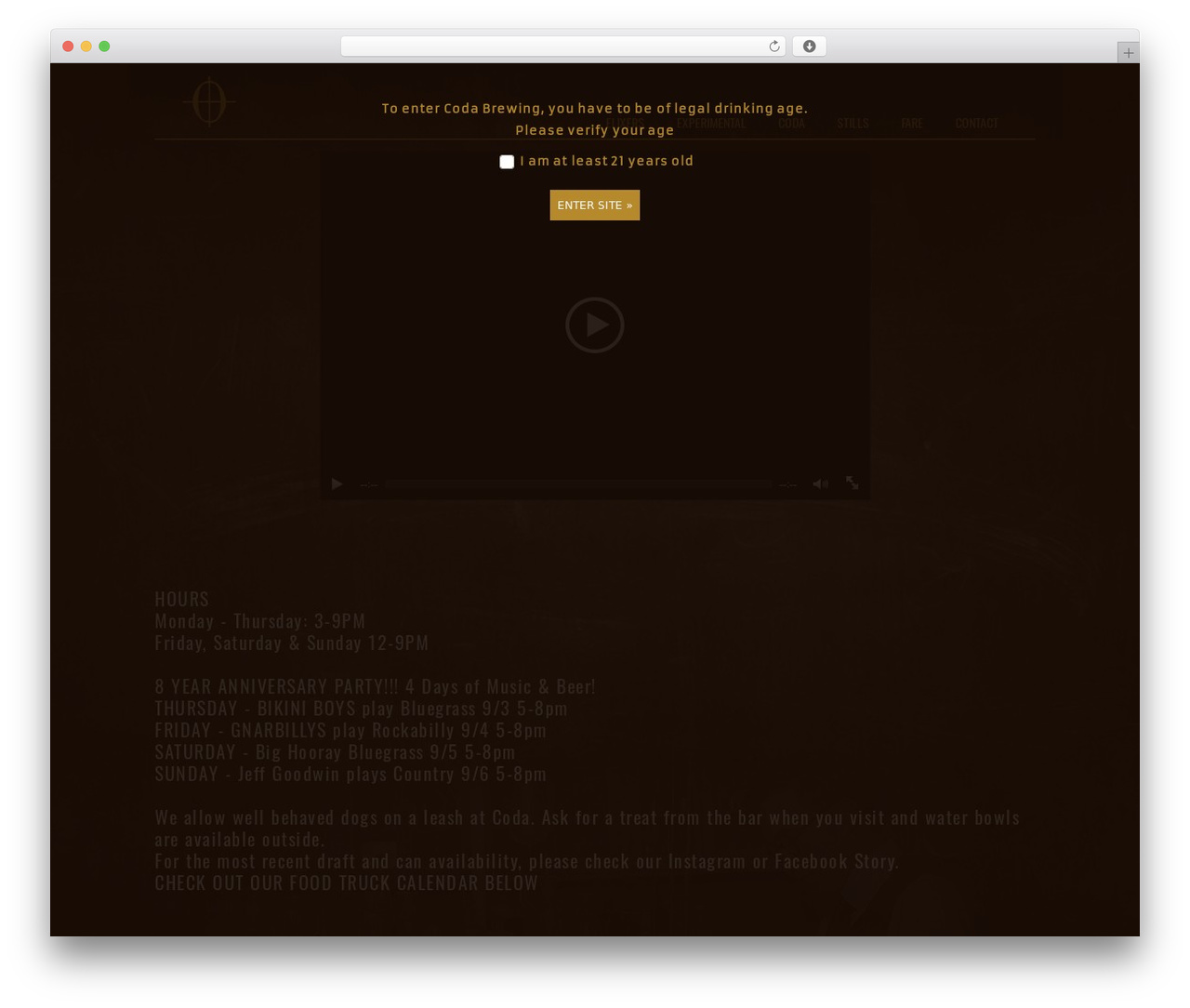Check the 'I am at least 21' checkbox
1190x1008 pixels.
click(x=507, y=162)
